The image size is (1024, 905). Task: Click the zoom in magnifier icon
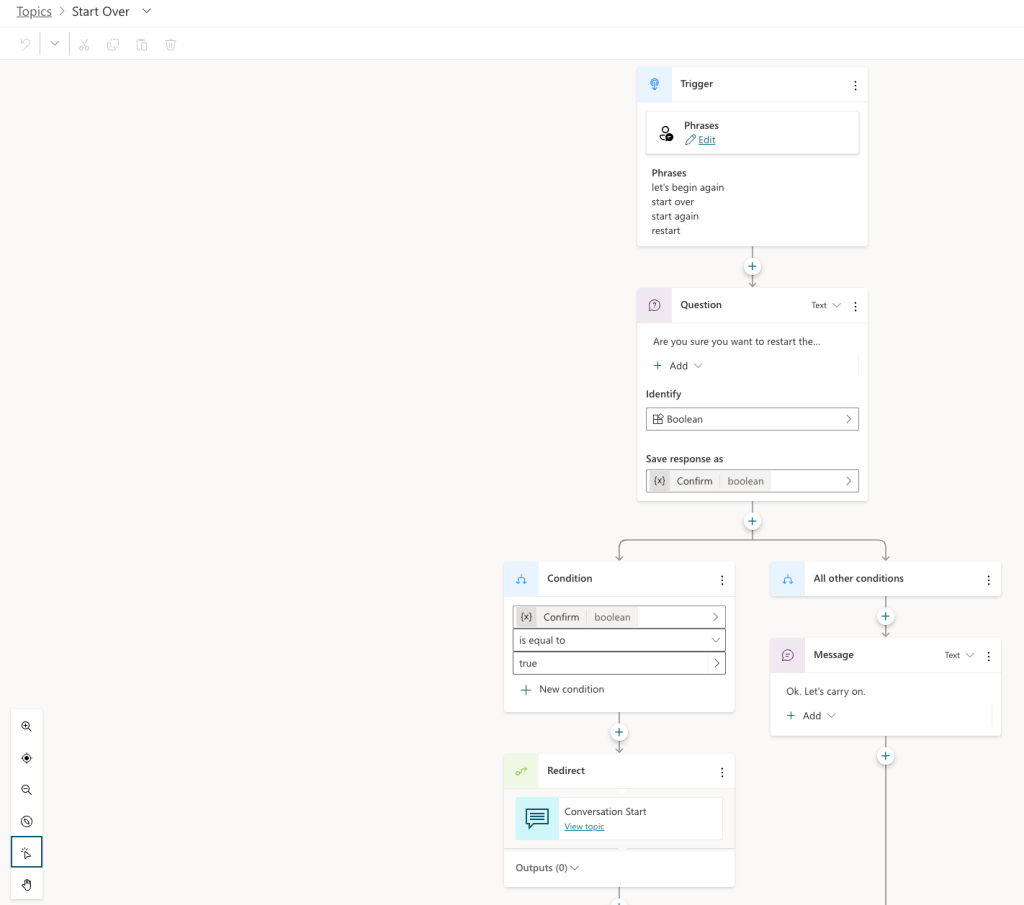(27, 726)
